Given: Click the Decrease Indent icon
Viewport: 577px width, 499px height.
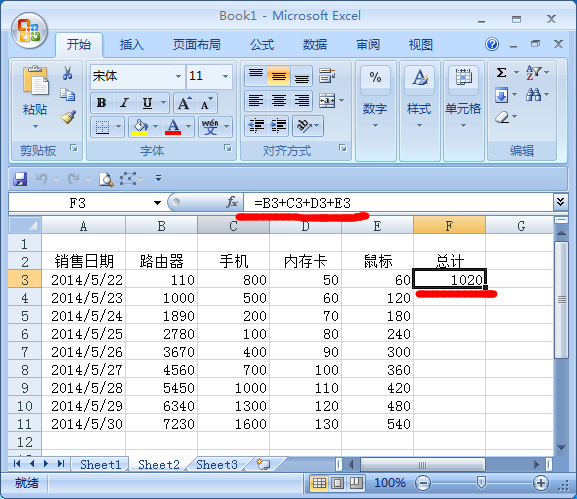Looking at the screenshot, I should coord(256,125).
